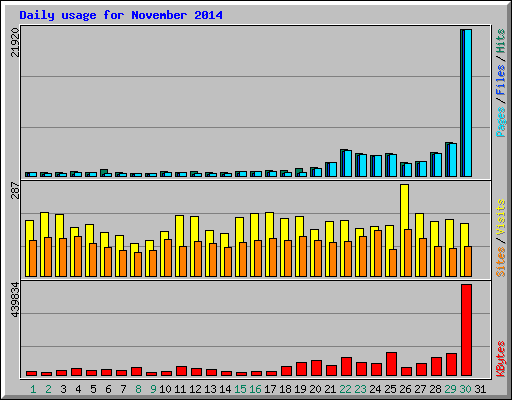
Task: Click day 23 on the x-axis
Action: pyautogui.click(x=360, y=389)
